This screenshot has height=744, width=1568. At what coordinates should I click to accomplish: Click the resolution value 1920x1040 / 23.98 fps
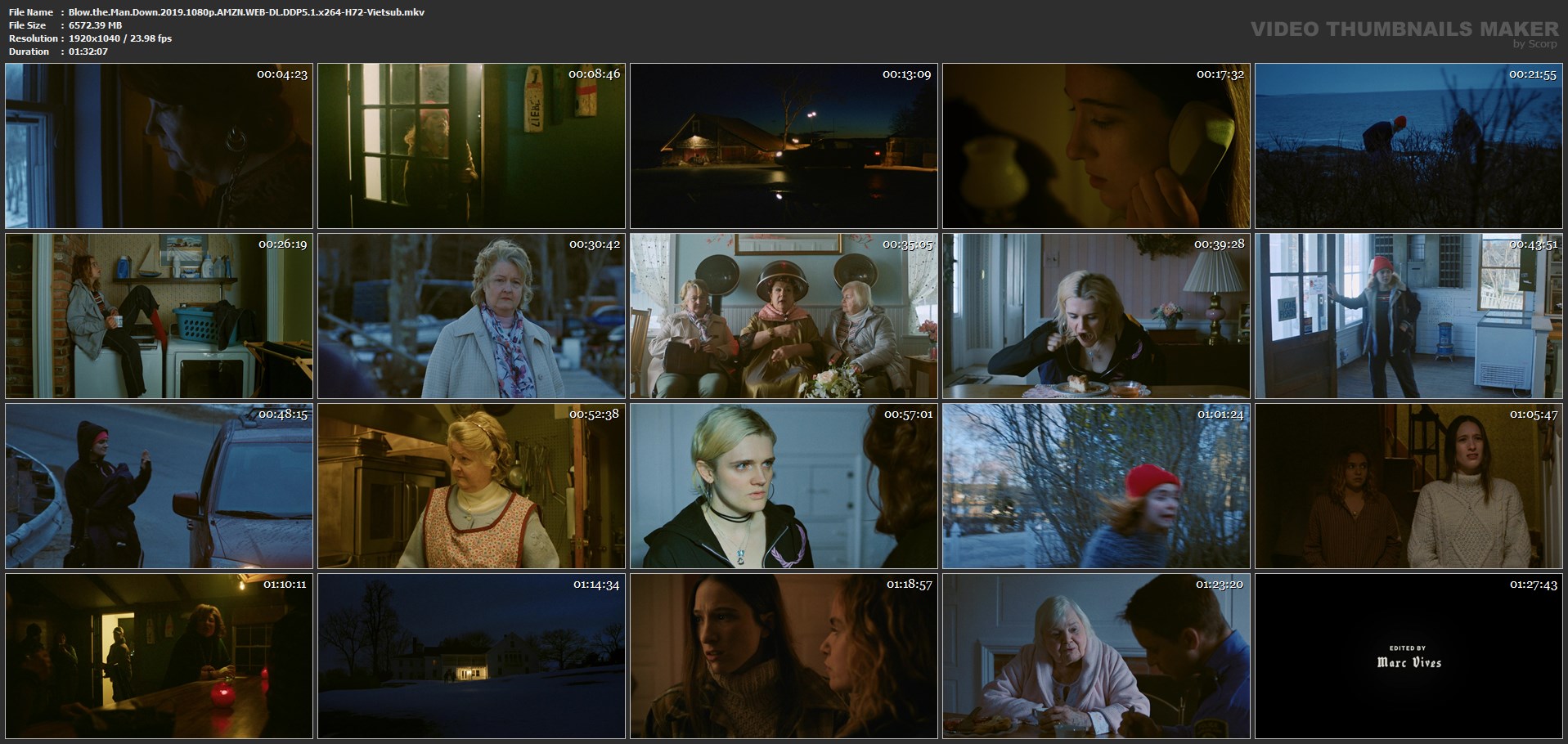point(120,38)
